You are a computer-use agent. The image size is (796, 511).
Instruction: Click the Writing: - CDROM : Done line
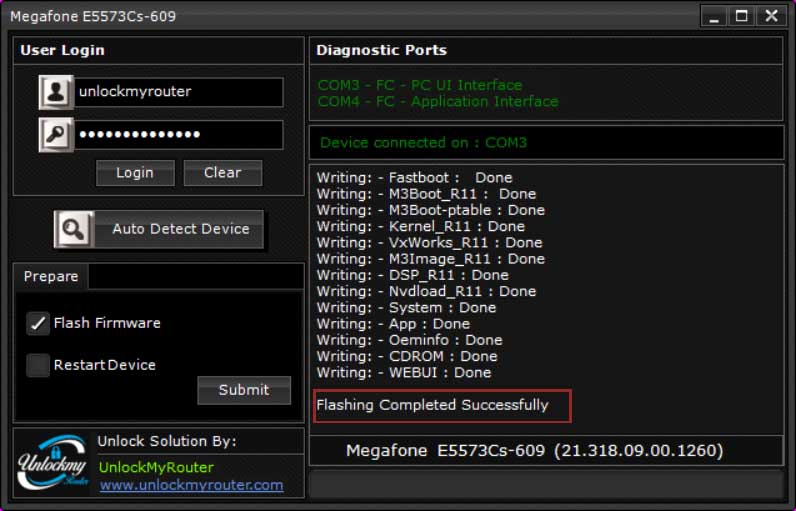(407, 356)
